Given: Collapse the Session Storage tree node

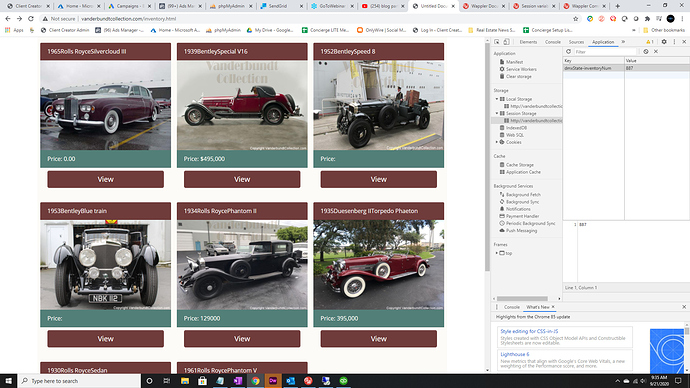Looking at the screenshot, I should tap(497, 113).
